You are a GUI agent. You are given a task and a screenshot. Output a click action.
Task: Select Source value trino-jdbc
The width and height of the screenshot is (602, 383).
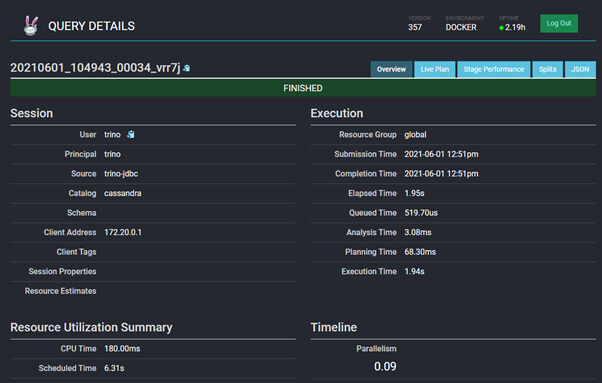(121, 174)
